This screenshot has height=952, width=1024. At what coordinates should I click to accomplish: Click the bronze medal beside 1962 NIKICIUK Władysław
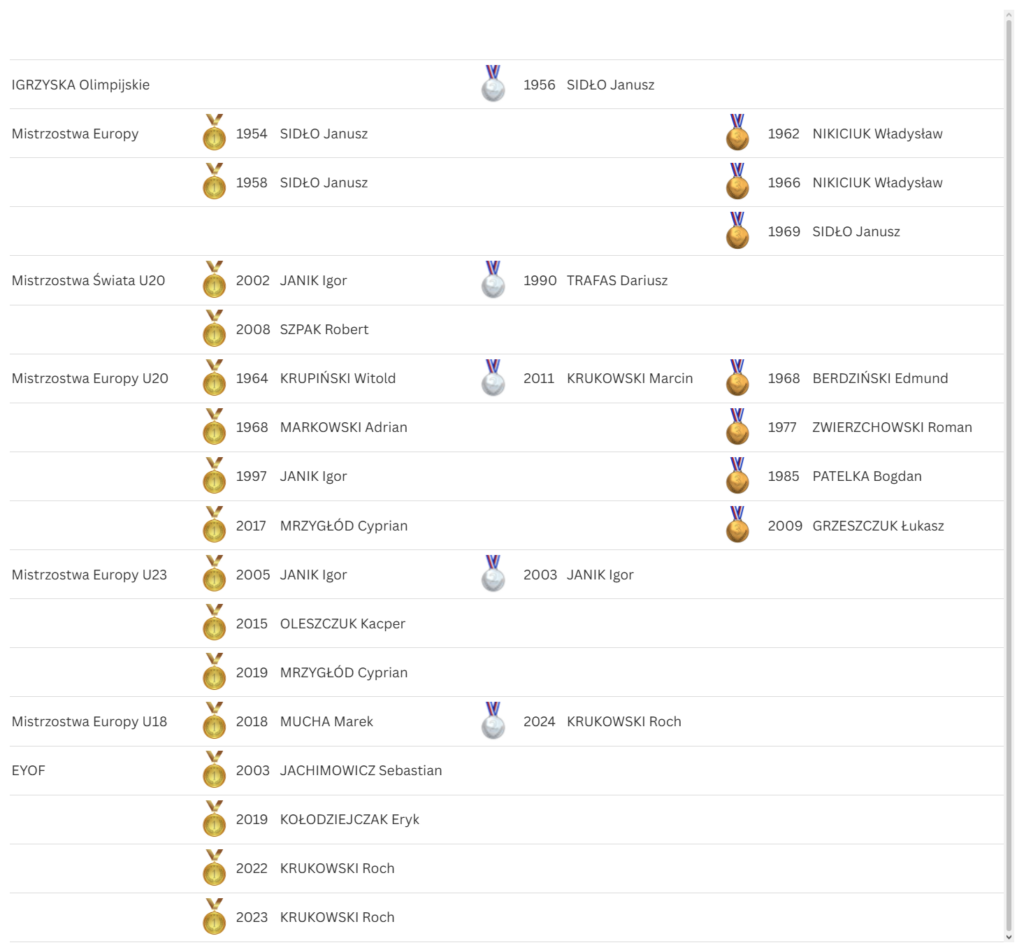737,133
